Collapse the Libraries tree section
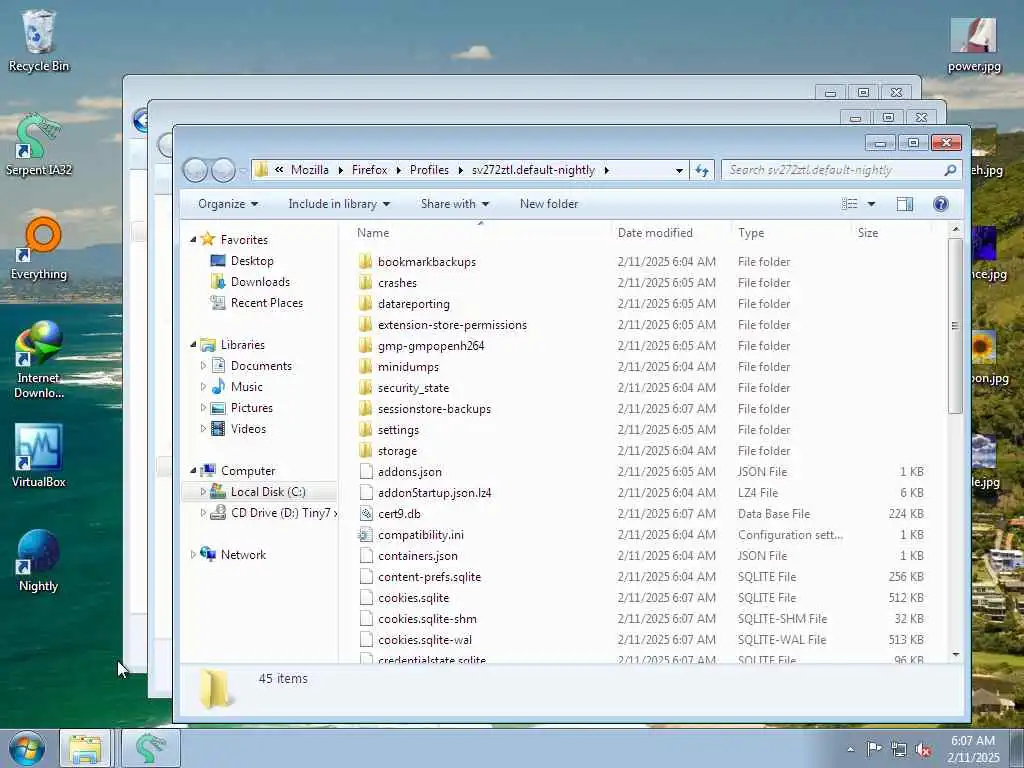This screenshot has width=1024, height=768. 193,345
